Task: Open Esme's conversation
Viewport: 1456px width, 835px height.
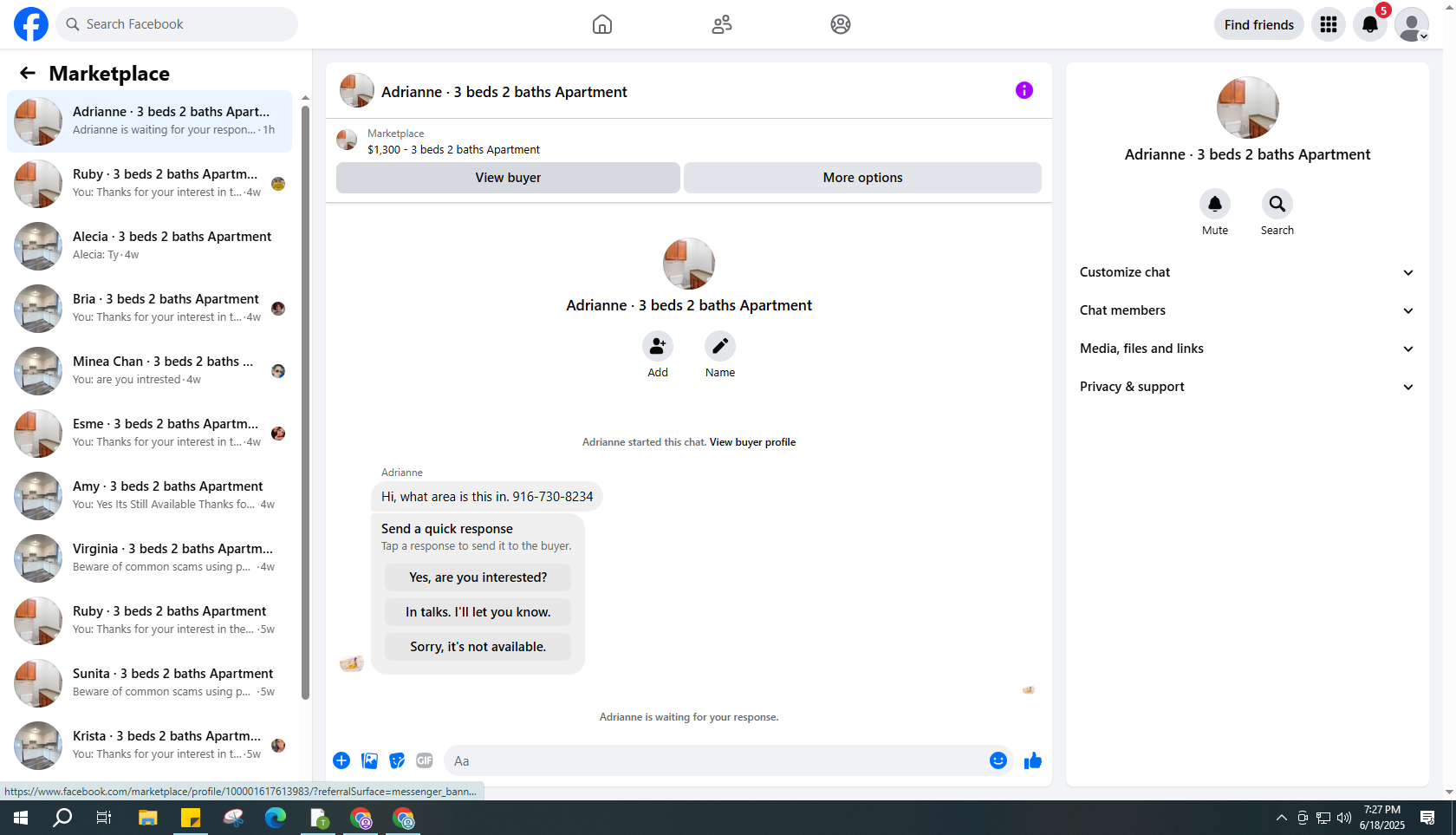Action: coord(149,433)
